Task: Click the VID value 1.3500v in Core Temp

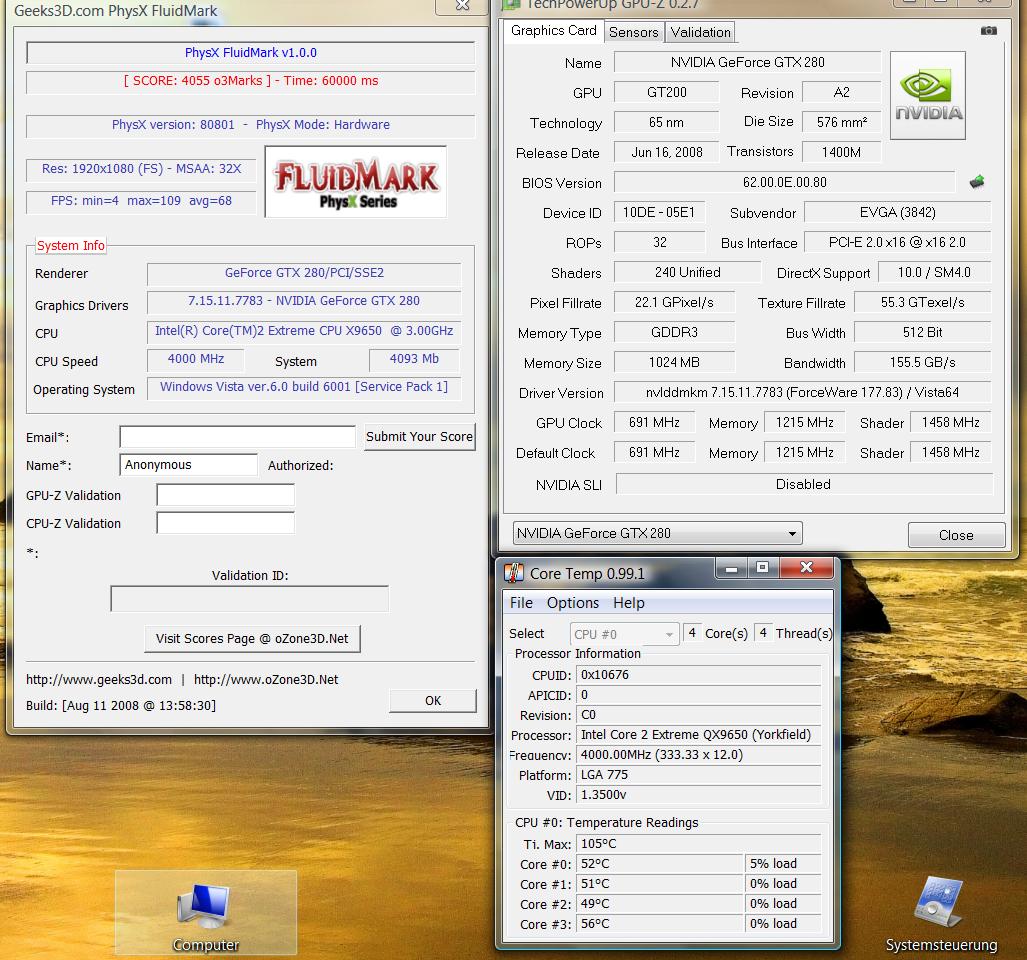Action: coord(698,795)
